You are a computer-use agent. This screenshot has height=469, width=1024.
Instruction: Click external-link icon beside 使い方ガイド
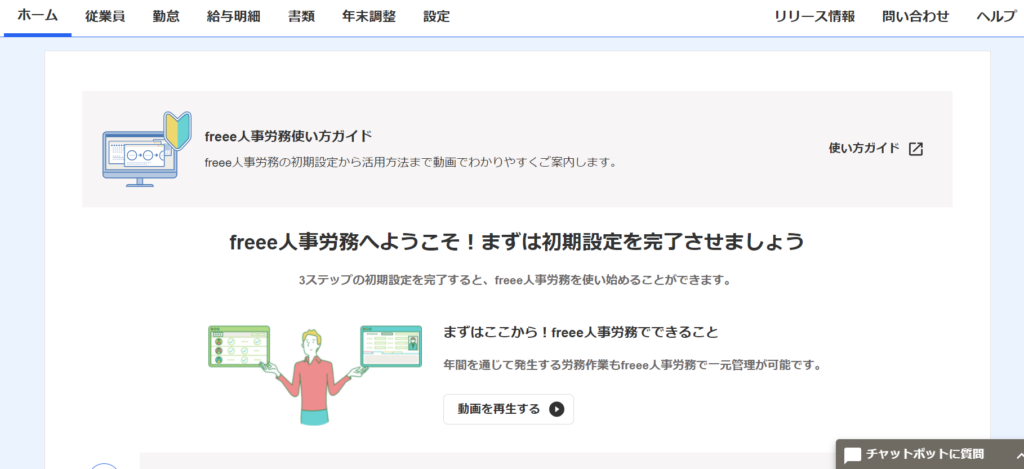pos(916,149)
